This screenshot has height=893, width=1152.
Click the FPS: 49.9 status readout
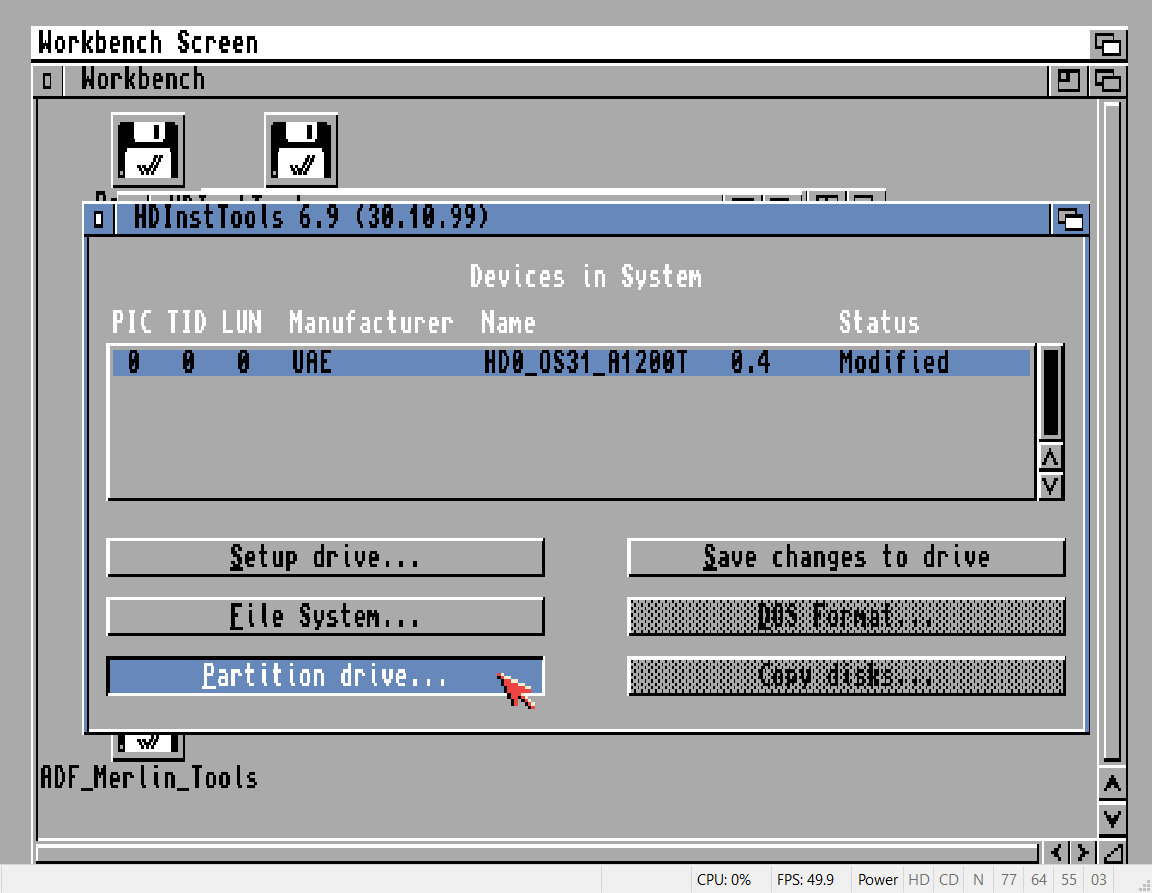tap(806, 880)
